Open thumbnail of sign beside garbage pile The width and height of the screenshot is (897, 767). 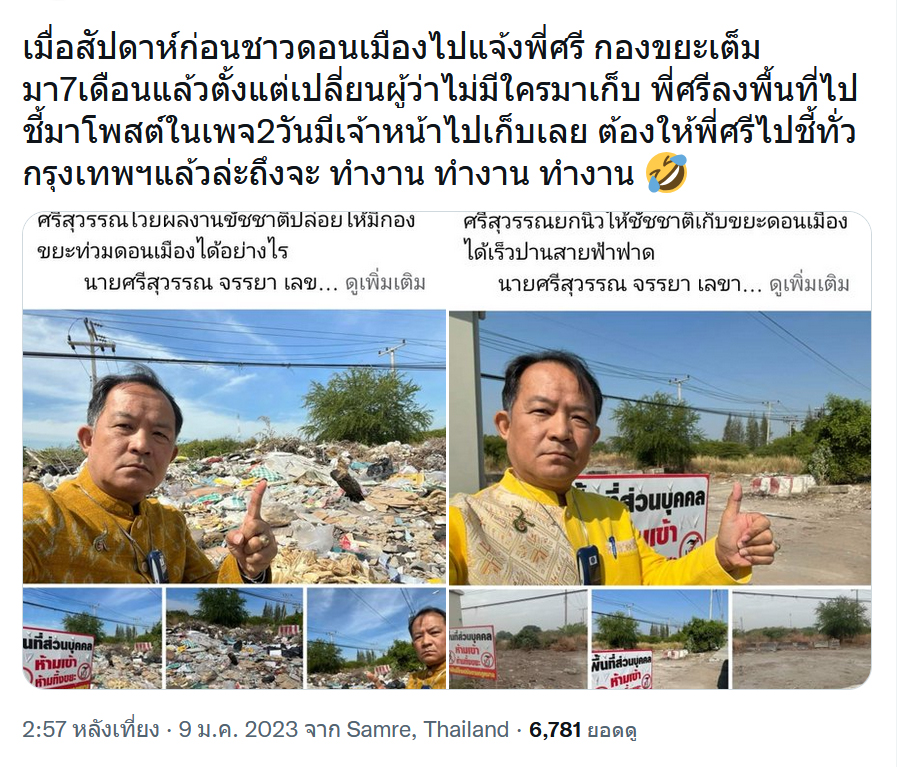[x=93, y=638]
